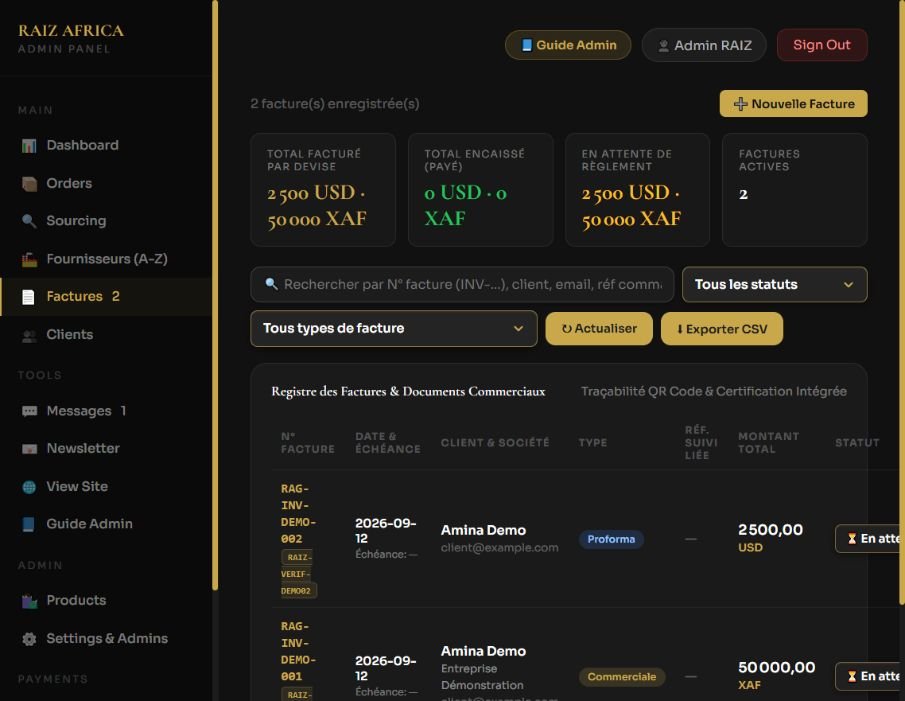The image size is (905, 701).
Task: Click the Dashboard chart icon
Action: (x=29, y=145)
